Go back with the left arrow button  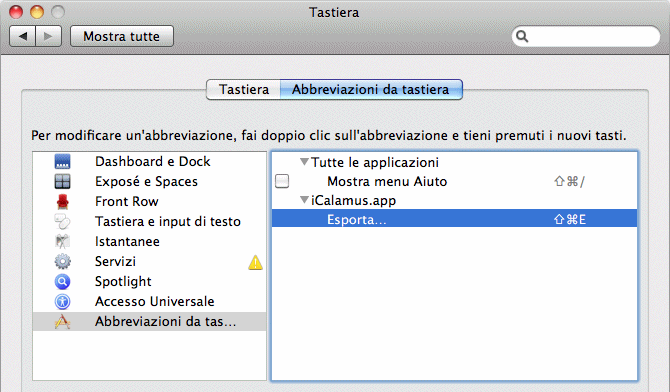pos(23,36)
